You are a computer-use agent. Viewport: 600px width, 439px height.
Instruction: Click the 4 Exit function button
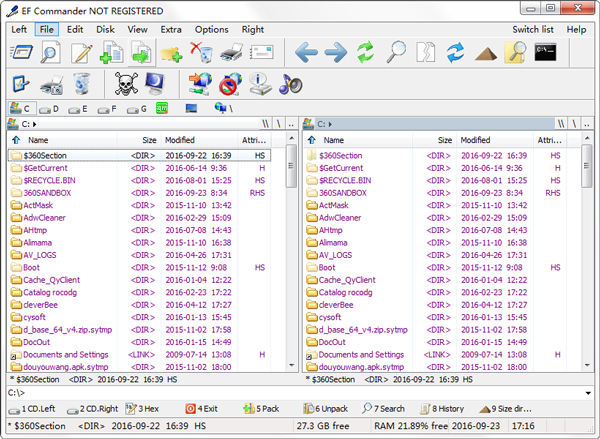[202, 409]
